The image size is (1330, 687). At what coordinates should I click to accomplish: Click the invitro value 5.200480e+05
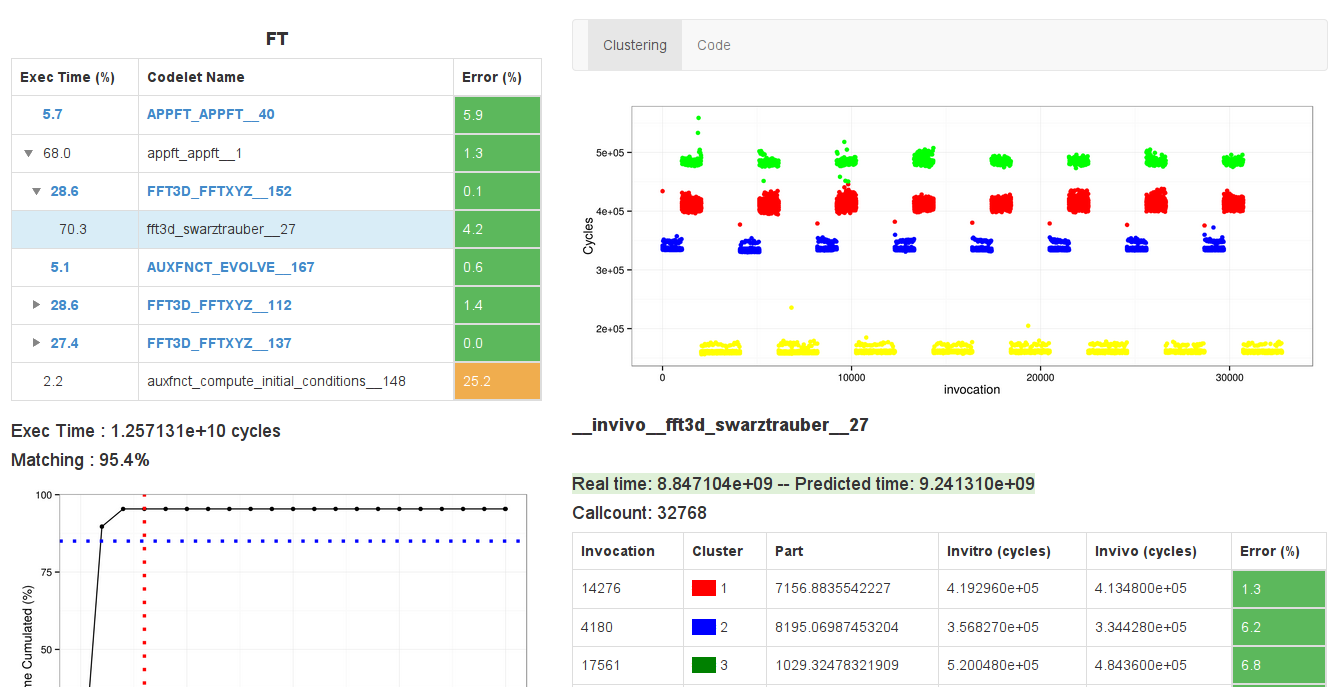993,665
